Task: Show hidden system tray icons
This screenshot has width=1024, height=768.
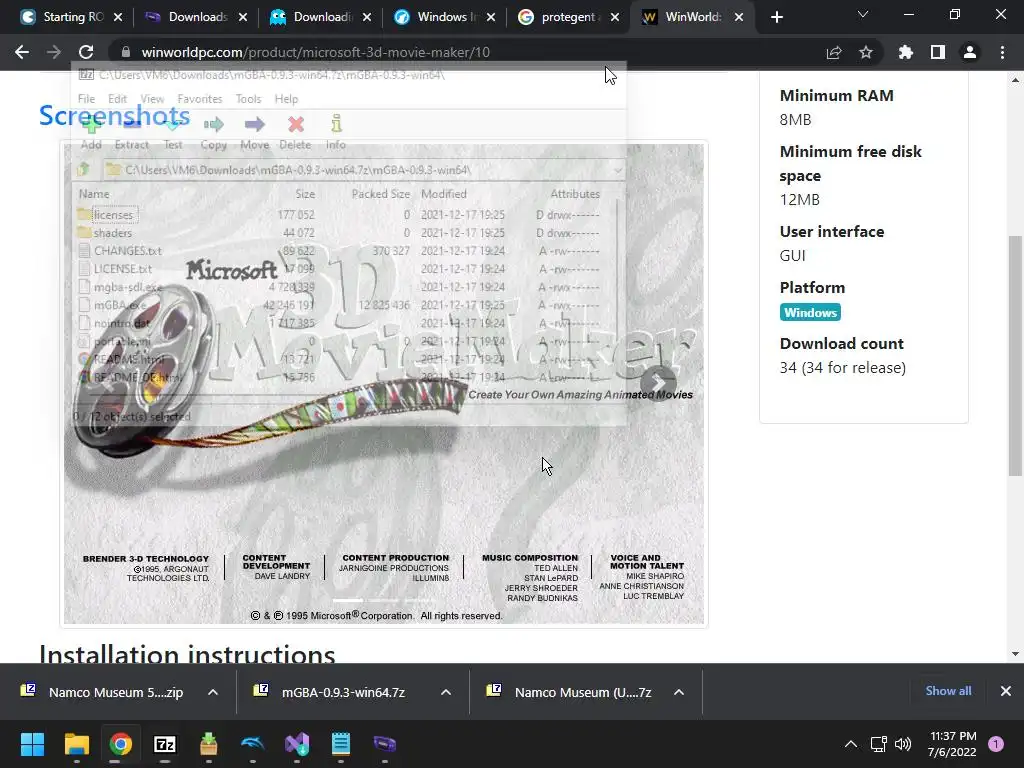Action: (850, 744)
